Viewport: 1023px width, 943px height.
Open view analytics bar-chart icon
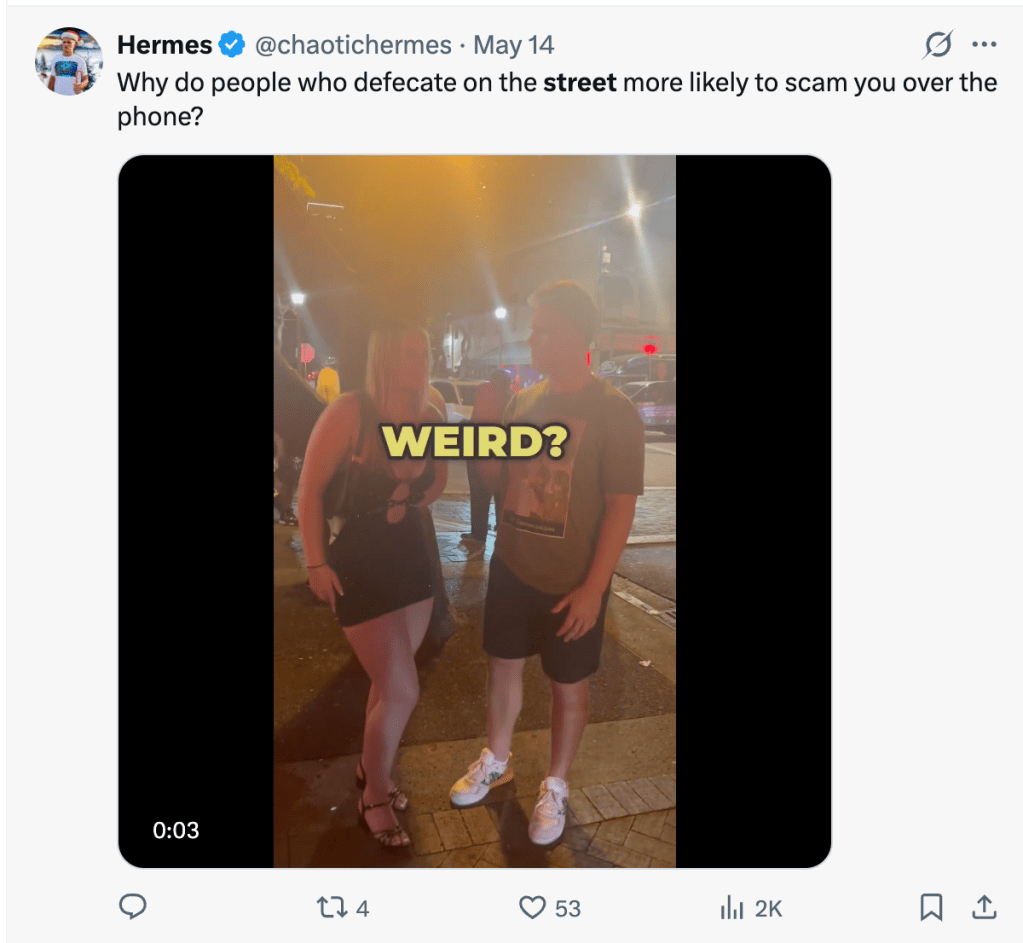731,908
